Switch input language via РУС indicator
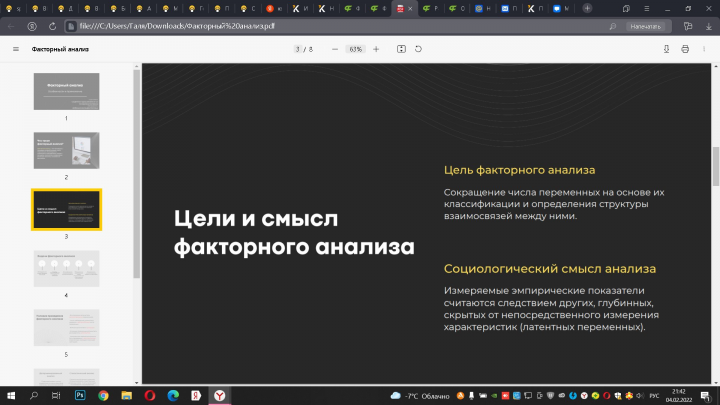Screen dimensions: 720x405 coord(654,395)
